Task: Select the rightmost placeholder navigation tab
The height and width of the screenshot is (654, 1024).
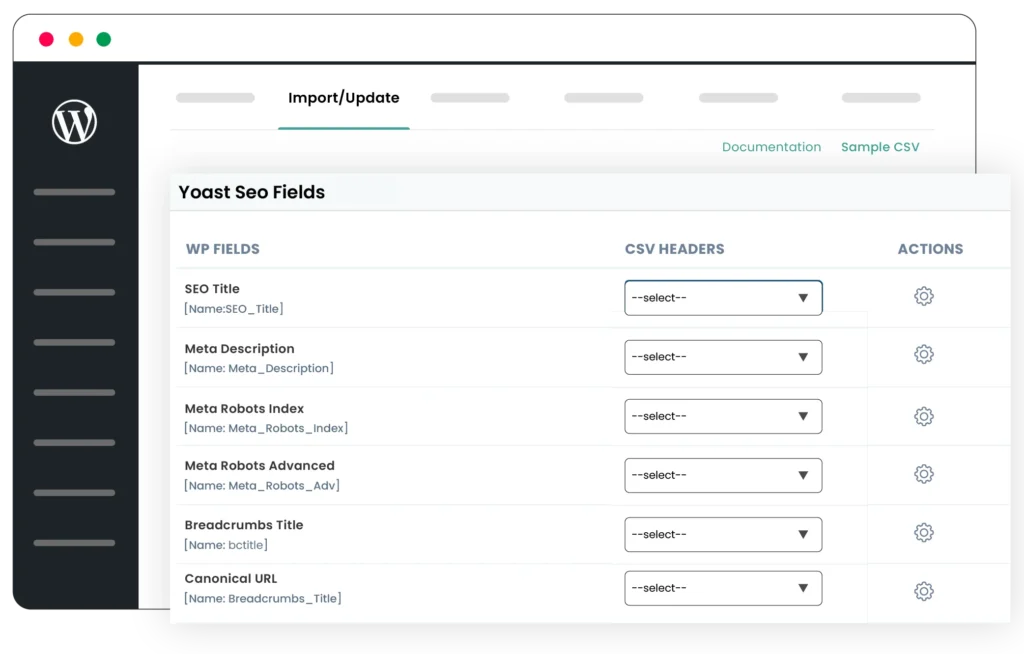Action: pyautogui.click(x=880, y=98)
